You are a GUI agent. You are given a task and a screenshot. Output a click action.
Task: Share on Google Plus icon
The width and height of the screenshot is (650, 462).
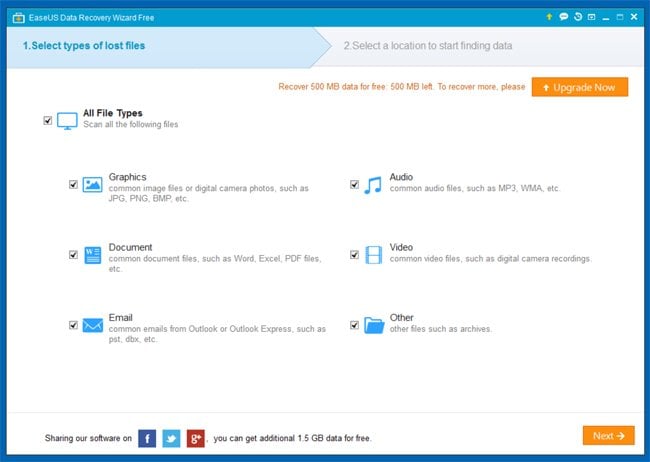[x=196, y=438]
